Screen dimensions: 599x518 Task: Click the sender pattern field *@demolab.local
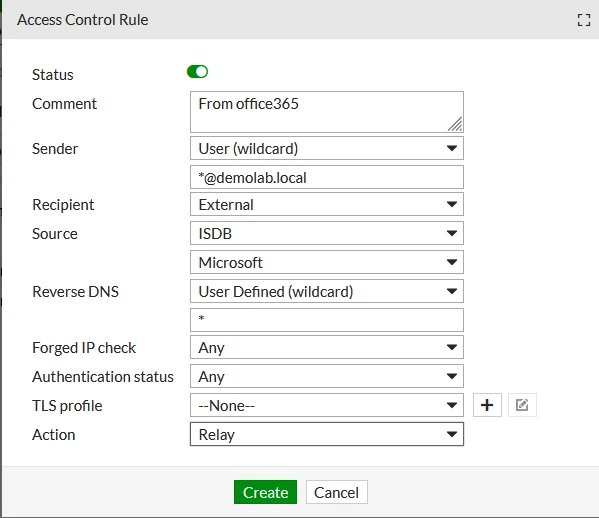[327, 177]
